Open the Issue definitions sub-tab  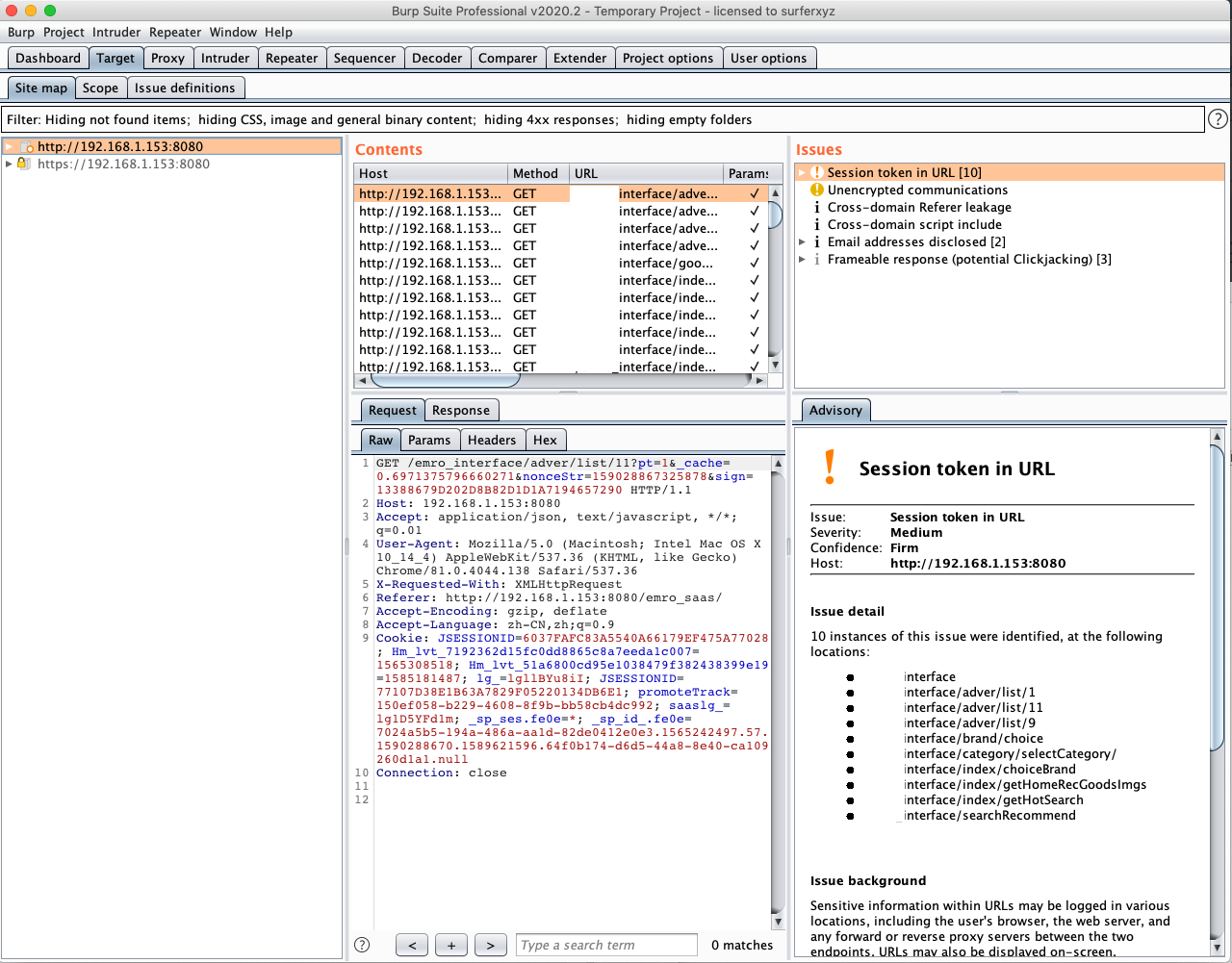pos(185,88)
